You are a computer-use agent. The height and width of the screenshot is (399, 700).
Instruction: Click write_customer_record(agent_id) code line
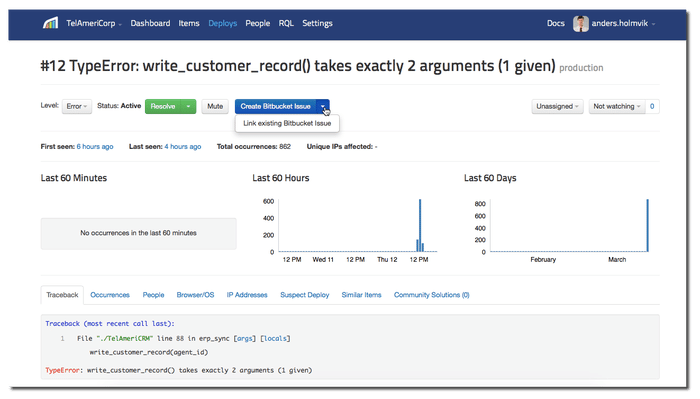149,352
